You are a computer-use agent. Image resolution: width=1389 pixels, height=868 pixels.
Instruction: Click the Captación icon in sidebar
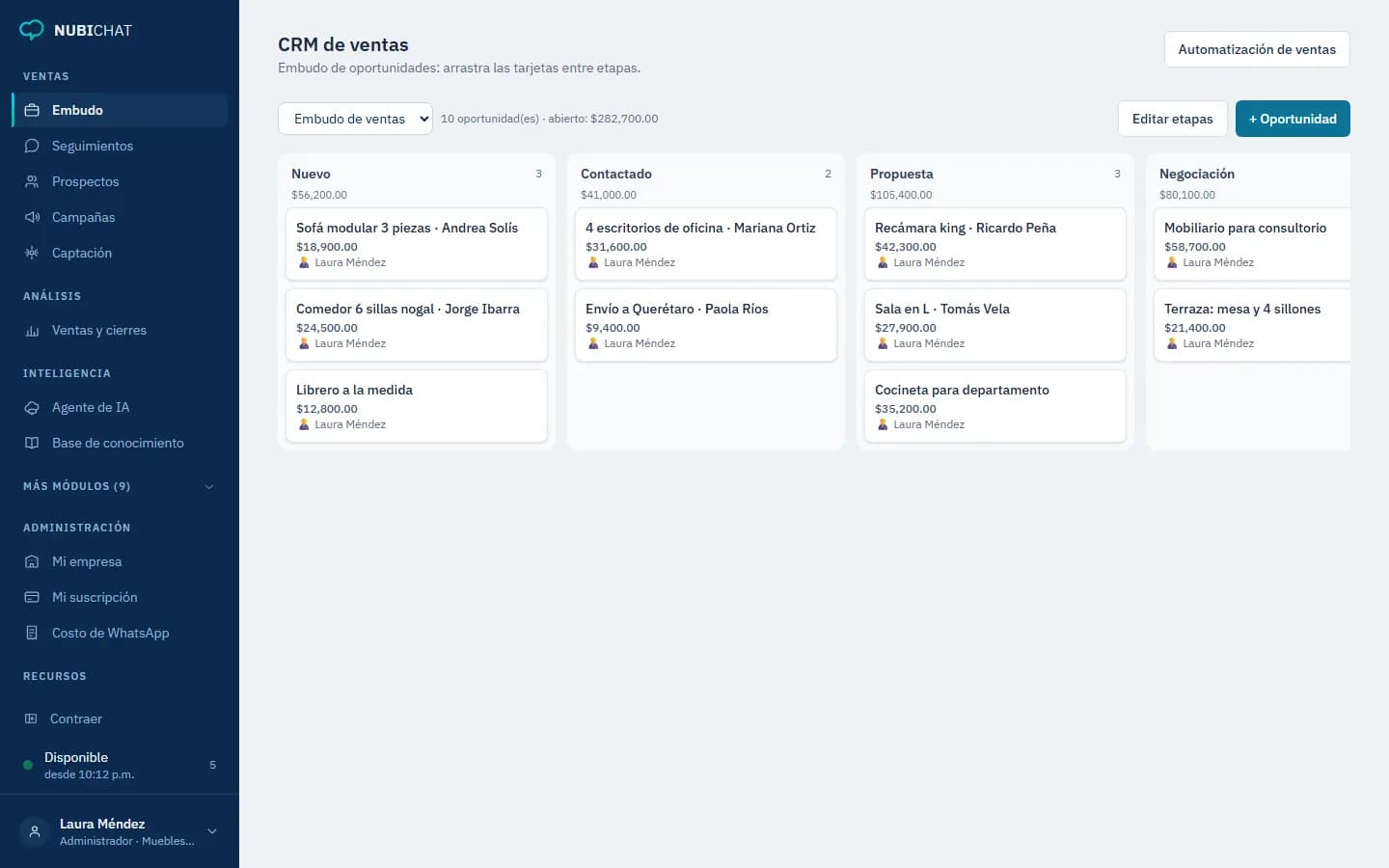(32, 253)
